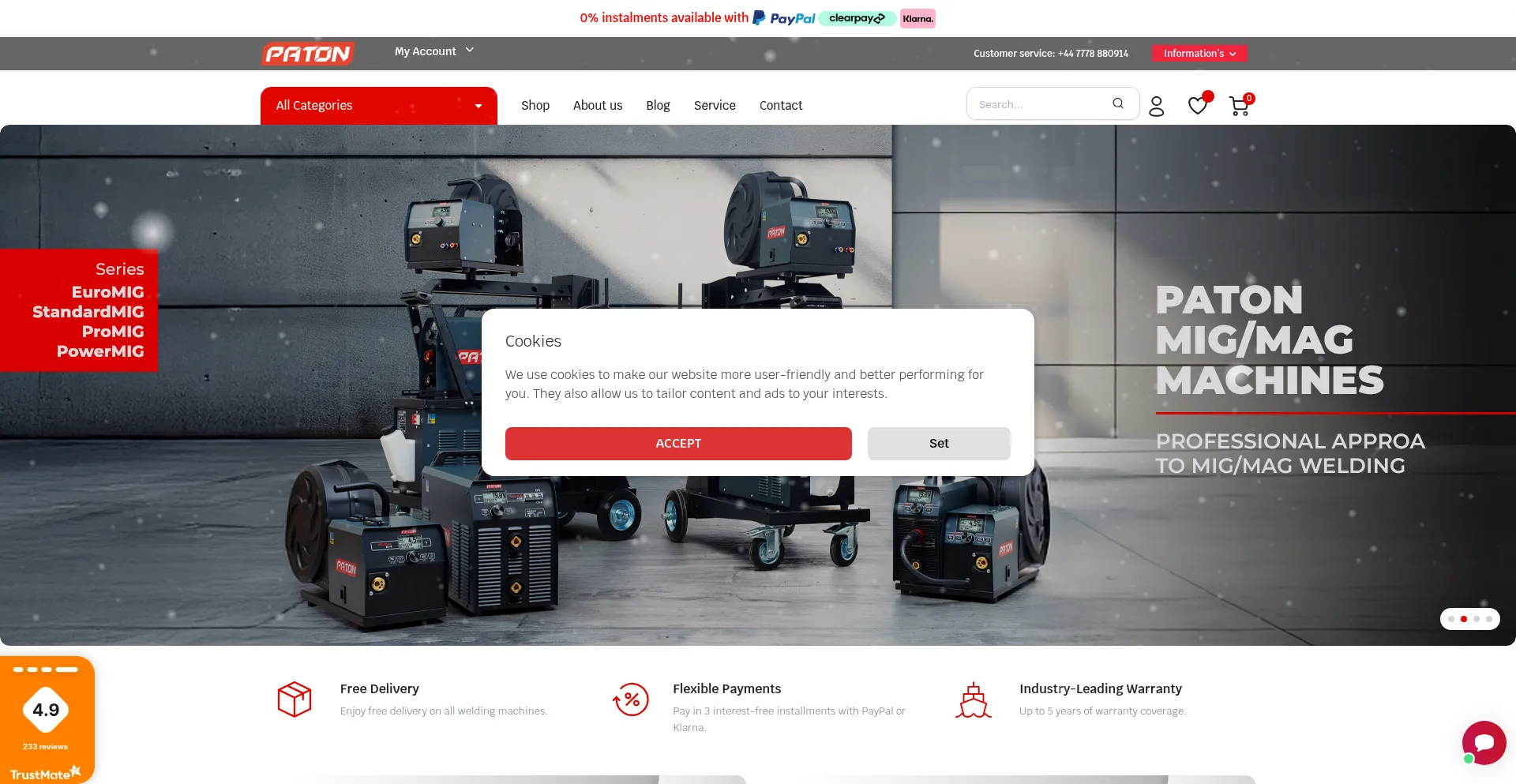Click the "Free Delivery" heading
Viewport: 1516px width, 784px height.
click(x=380, y=688)
